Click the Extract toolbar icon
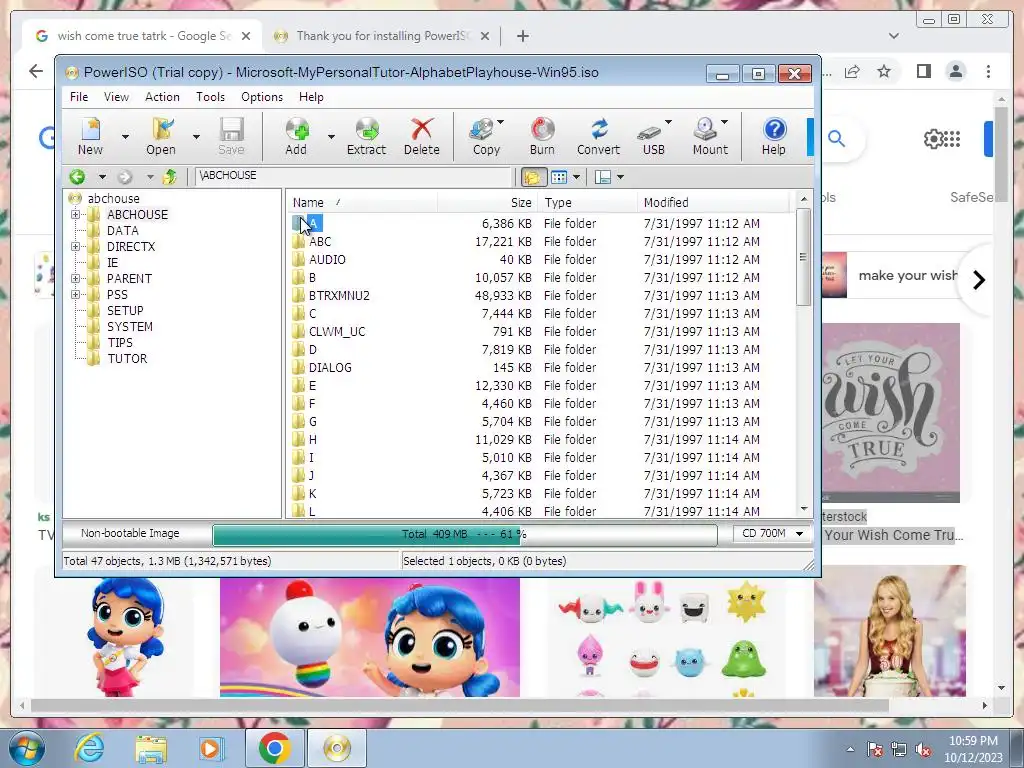Viewport: 1024px width, 768px height. (366, 136)
